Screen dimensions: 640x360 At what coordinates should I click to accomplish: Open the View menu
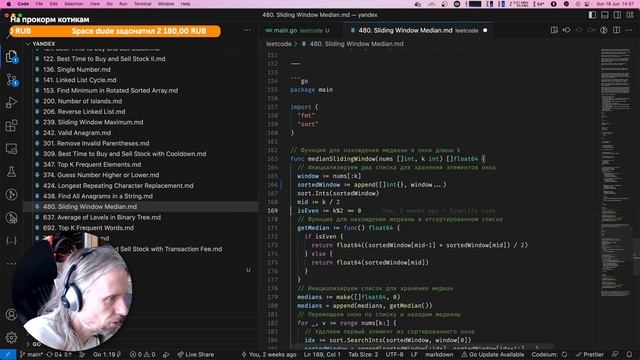[95, 4]
